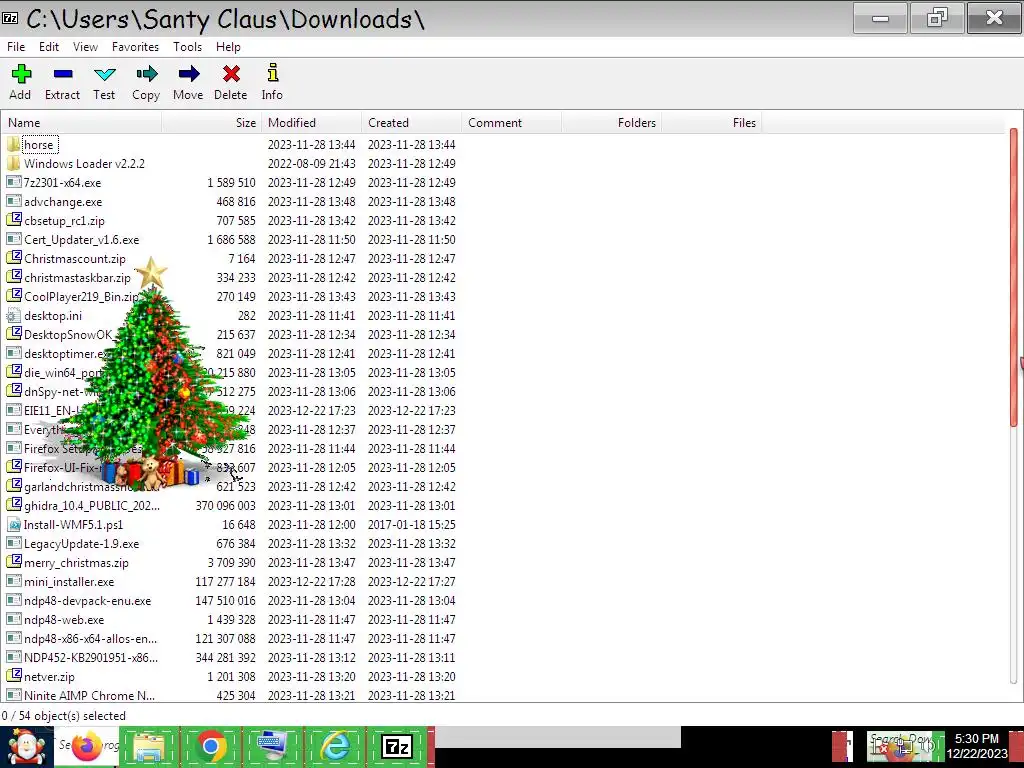Screen dimensions: 1024x768
Task: Select the LegacyUpdate-1.9.exe row
Action: coord(231,543)
